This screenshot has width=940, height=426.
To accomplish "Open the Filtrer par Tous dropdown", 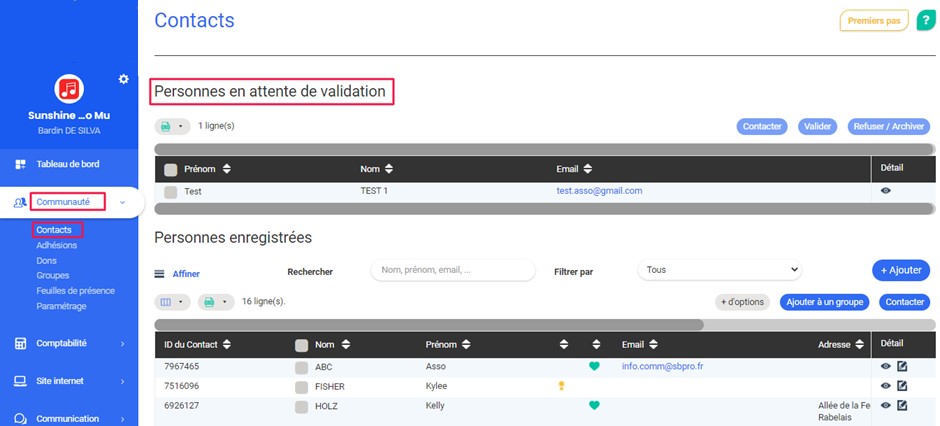I will pyautogui.click(x=719, y=270).
